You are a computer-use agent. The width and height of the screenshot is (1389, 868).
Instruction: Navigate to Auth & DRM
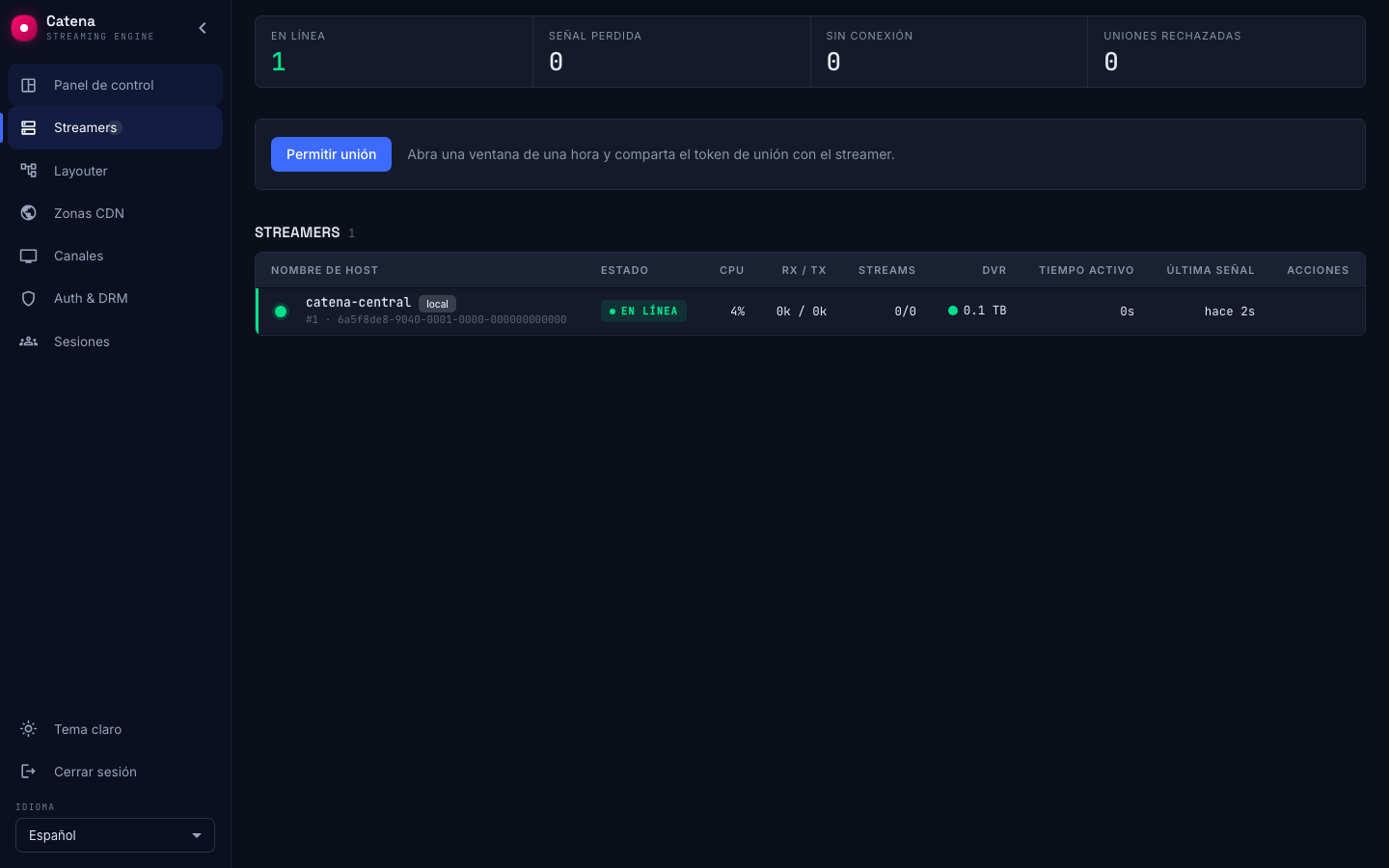click(115, 298)
